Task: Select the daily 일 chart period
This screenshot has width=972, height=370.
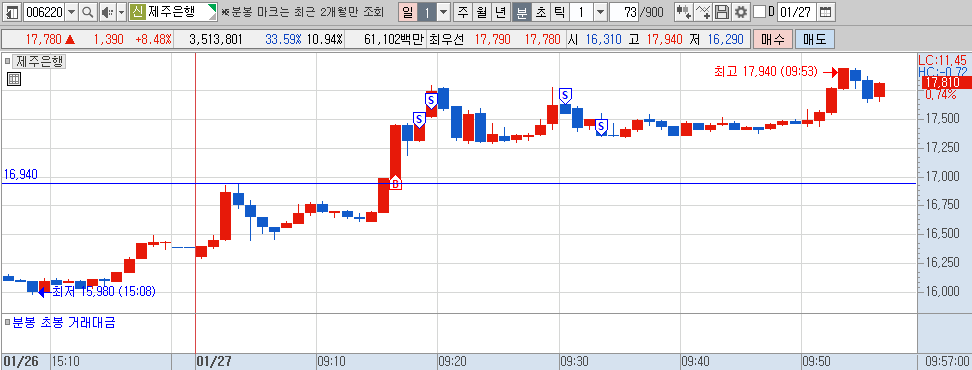Action: (407, 11)
